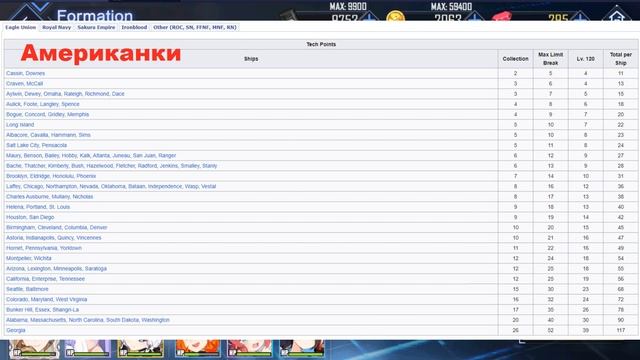Open the Cassin ship link

14,73
